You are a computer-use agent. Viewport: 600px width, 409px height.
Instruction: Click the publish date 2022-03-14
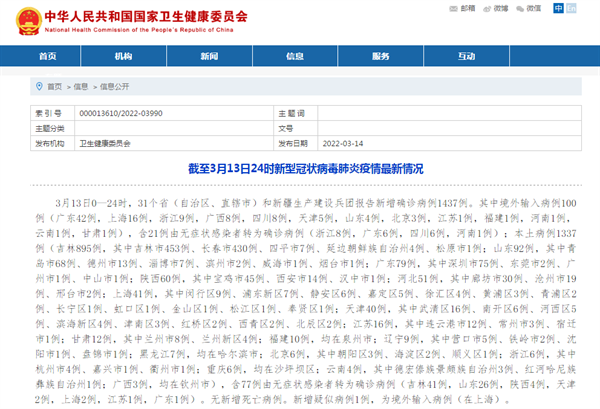pyautogui.click(x=343, y=143)
